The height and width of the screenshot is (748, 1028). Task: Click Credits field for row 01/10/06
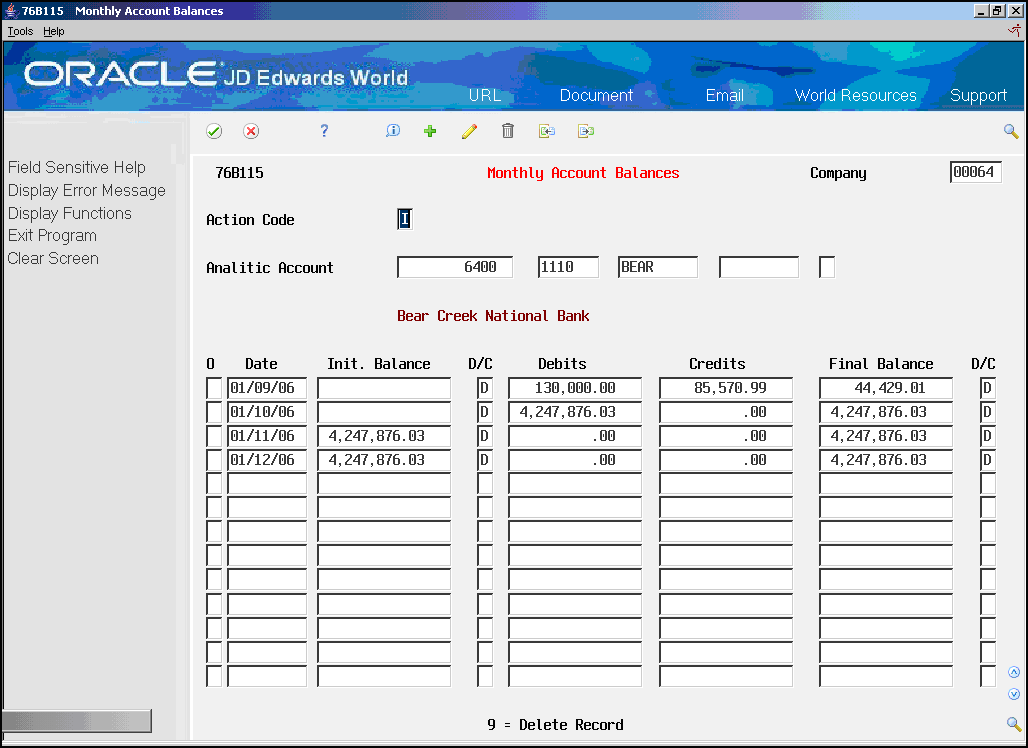pos(726,412)
